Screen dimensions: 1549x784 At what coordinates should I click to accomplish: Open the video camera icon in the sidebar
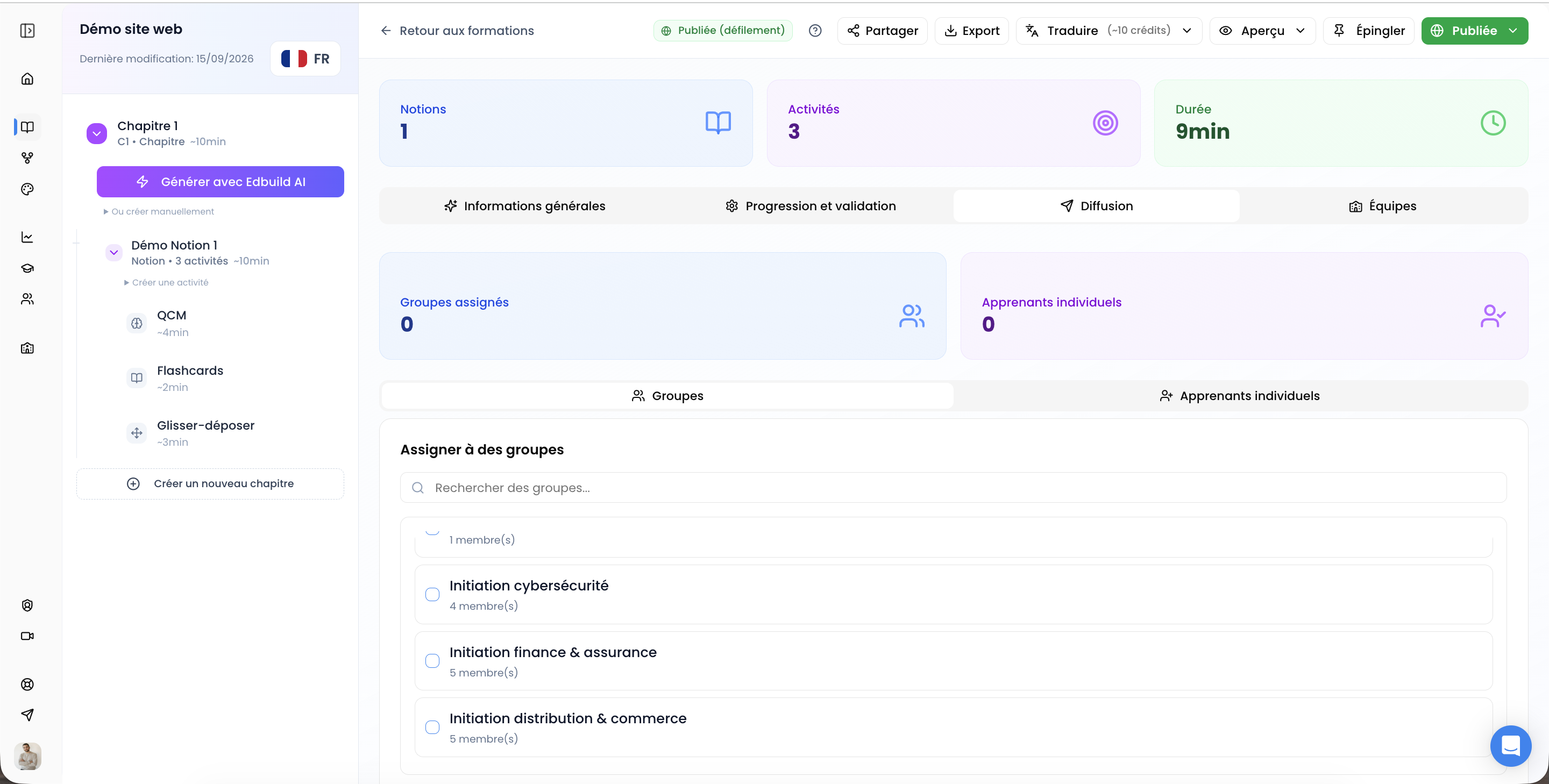[27, 636]
